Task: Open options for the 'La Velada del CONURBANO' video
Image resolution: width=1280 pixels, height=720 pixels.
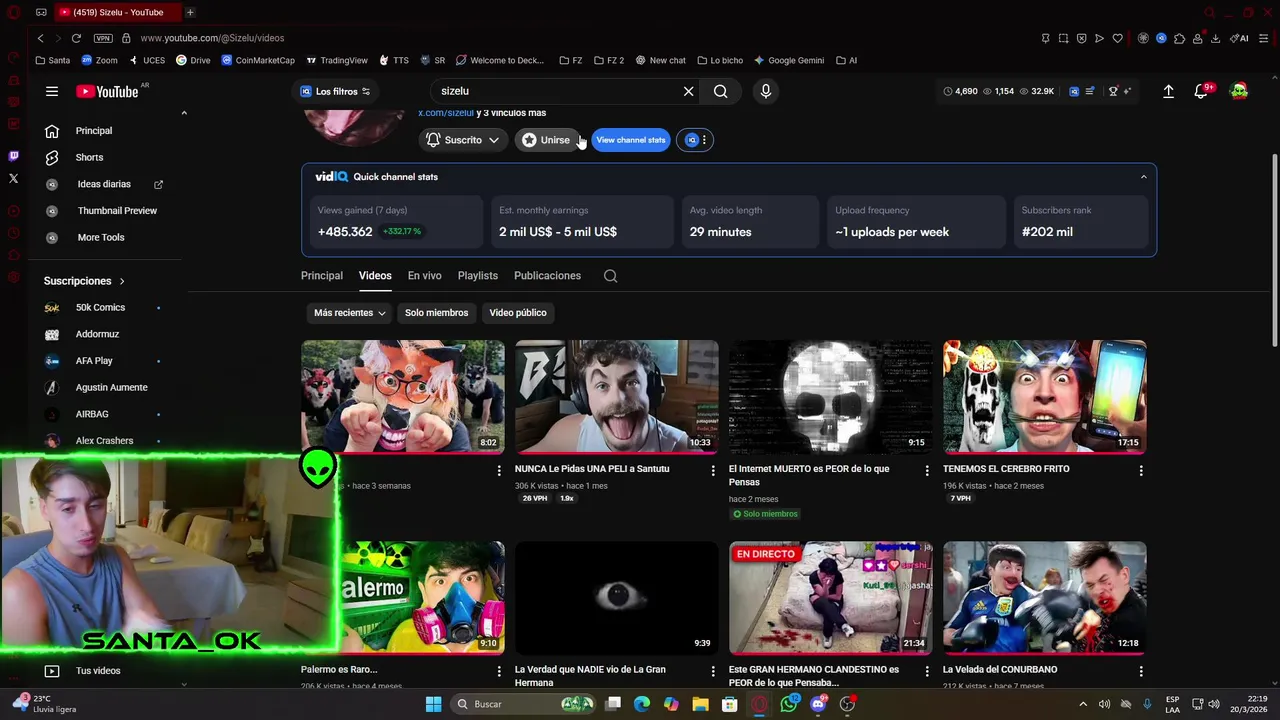Action: pos(1141,671)
